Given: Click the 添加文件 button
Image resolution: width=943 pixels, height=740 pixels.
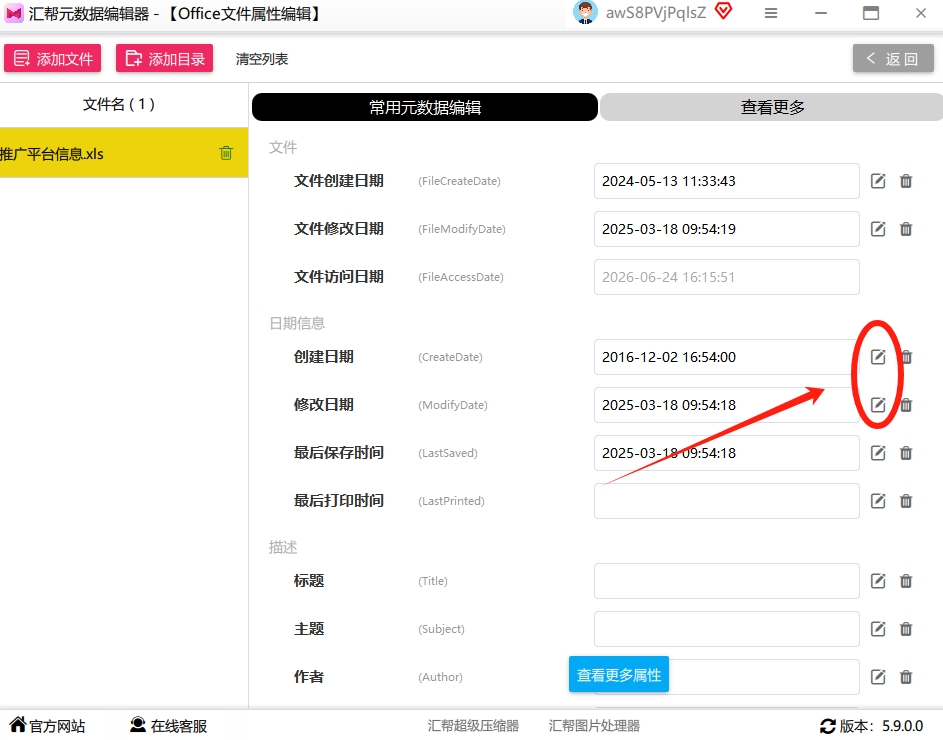Looking at the screenshot, I should pos(52,58).
